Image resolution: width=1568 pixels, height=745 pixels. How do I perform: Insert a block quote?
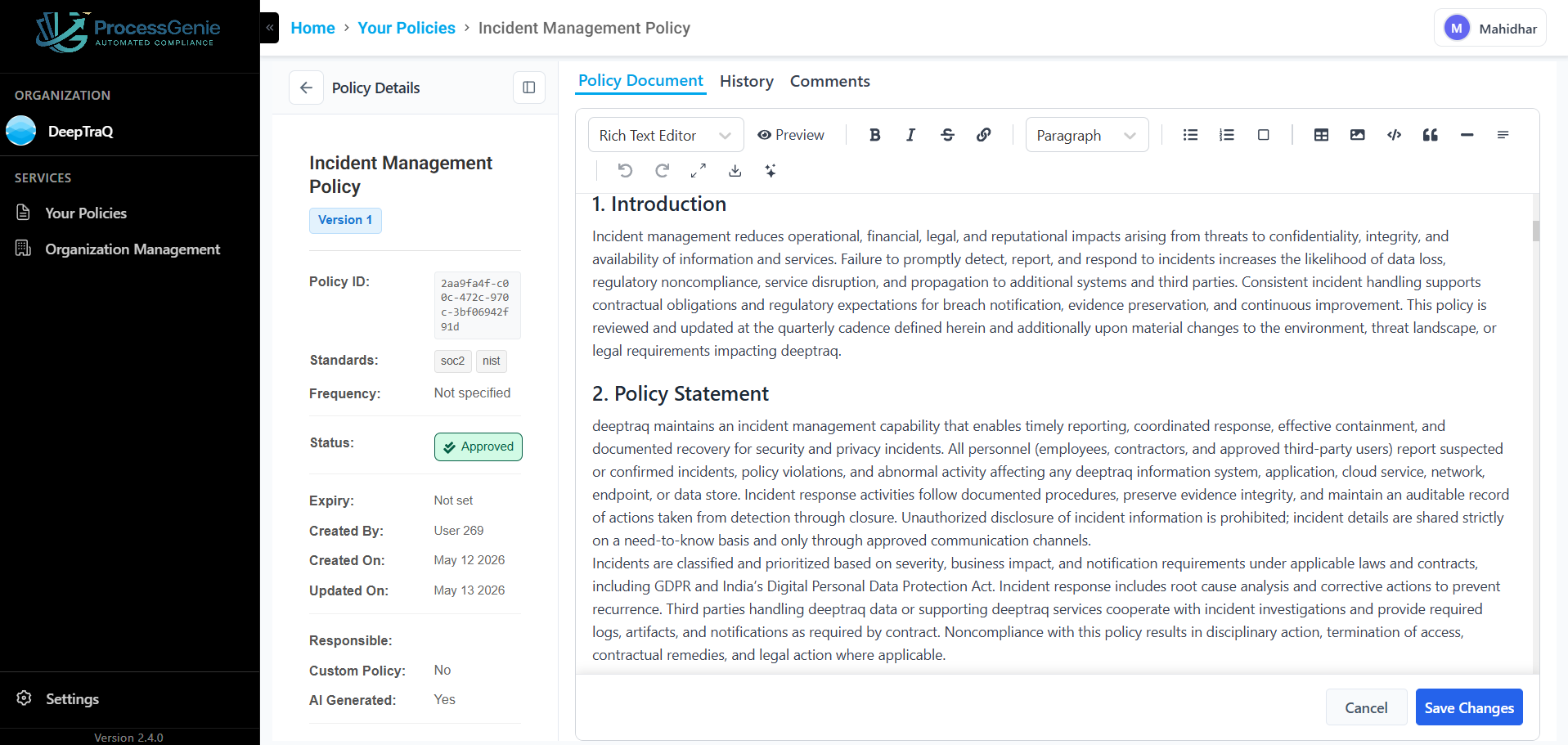(1430, 135)
